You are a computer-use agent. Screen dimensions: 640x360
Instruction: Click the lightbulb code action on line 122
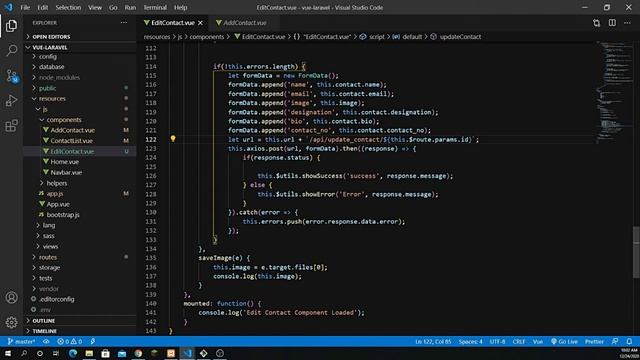[173, 139]
